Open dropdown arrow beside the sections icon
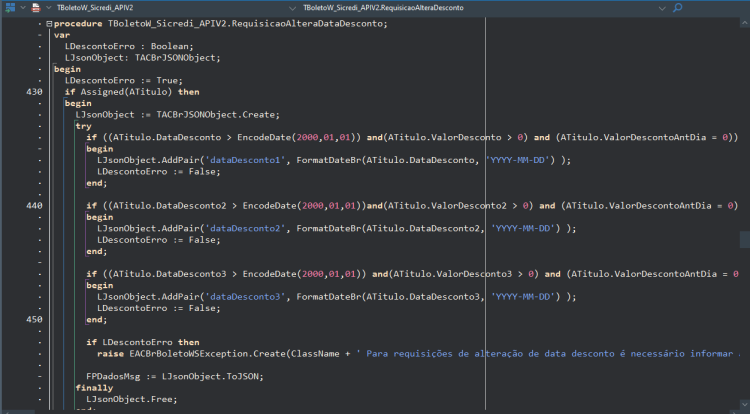This screenshot has width=750, height=414. (x=22, y=8)
